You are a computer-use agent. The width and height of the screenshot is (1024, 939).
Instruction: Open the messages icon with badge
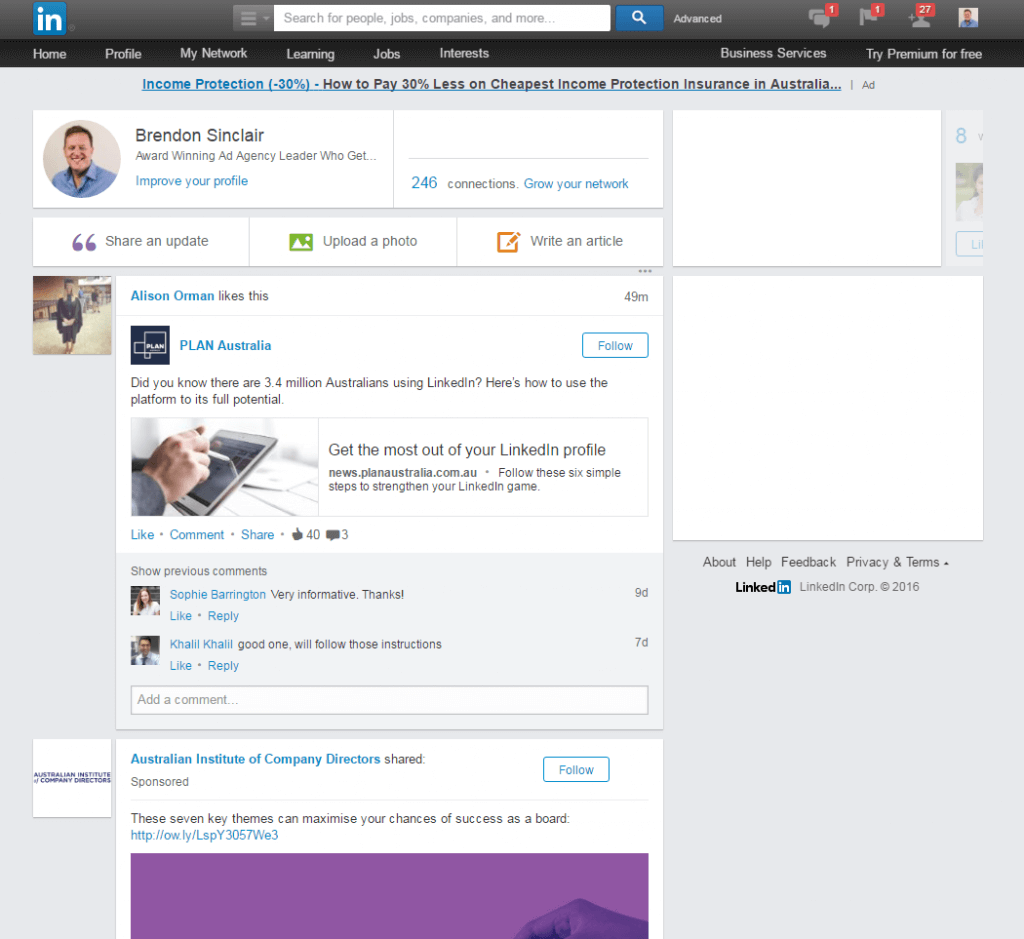820,17
